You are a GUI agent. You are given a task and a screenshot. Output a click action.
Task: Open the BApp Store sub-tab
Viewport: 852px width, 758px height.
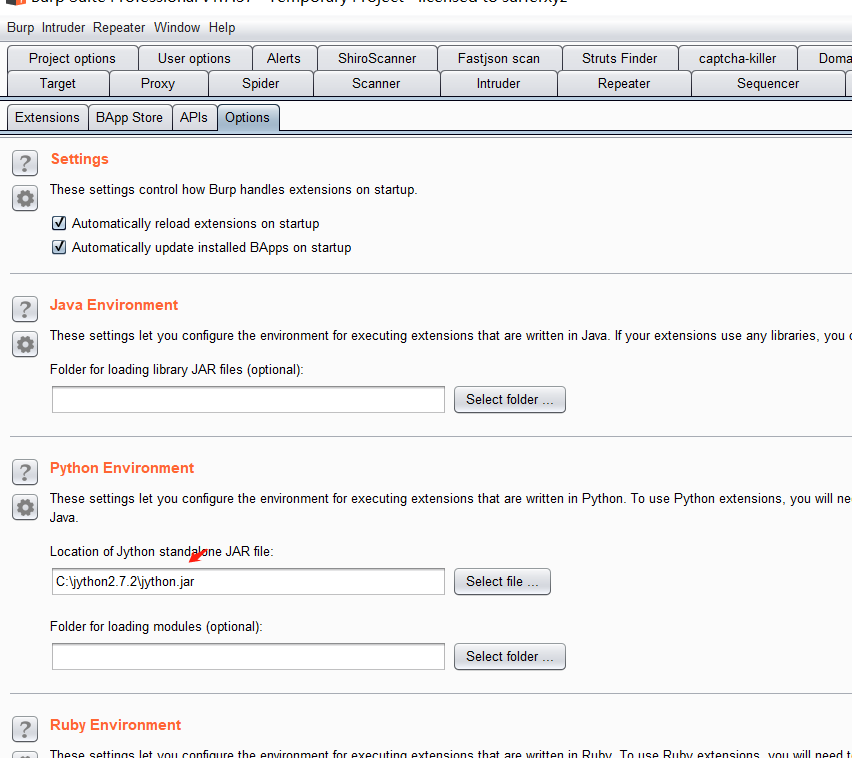click(x=129, y=118)
